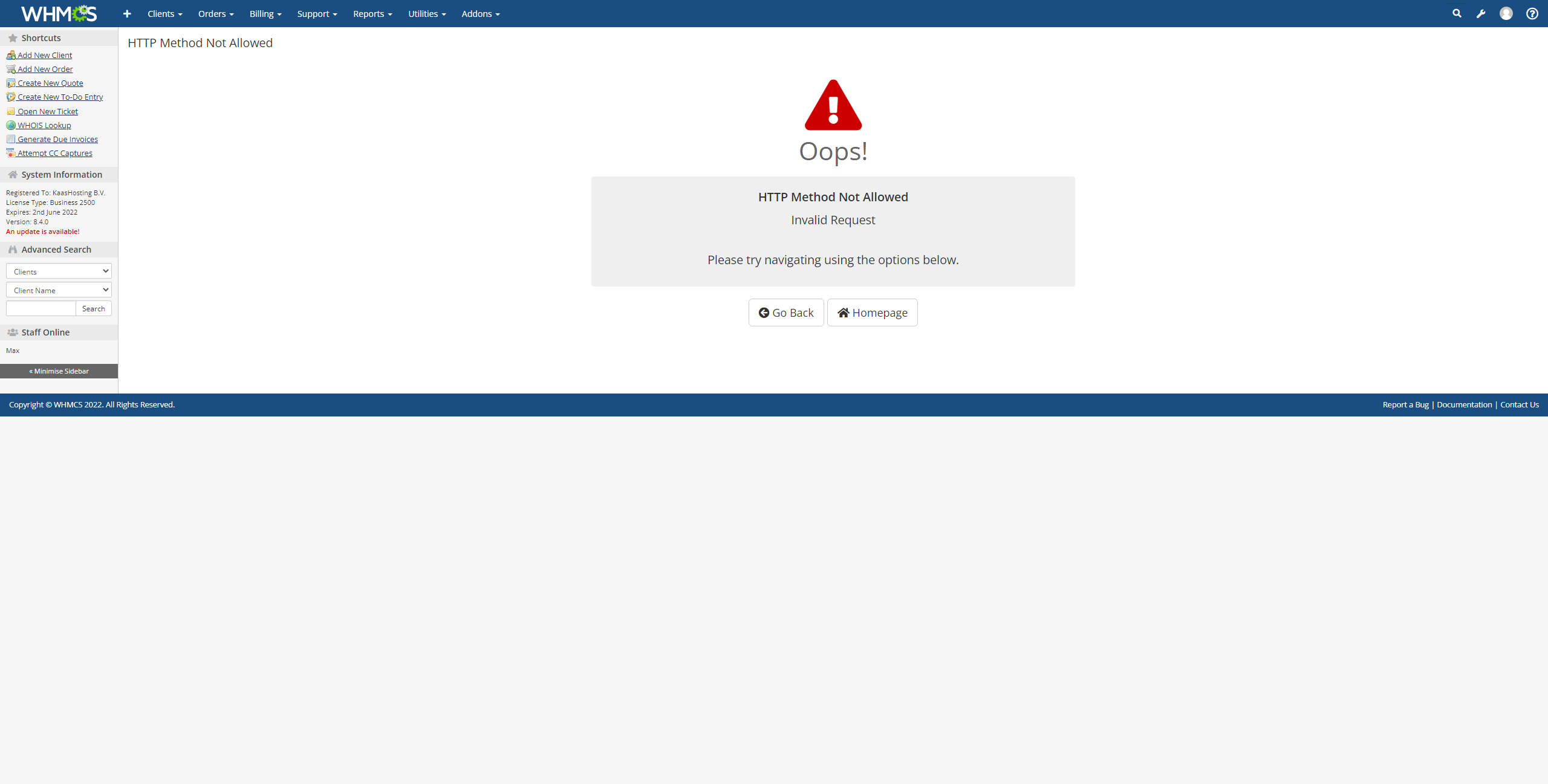Click An update is available notice
This screenshot has height=784, width=1548.
43,232
